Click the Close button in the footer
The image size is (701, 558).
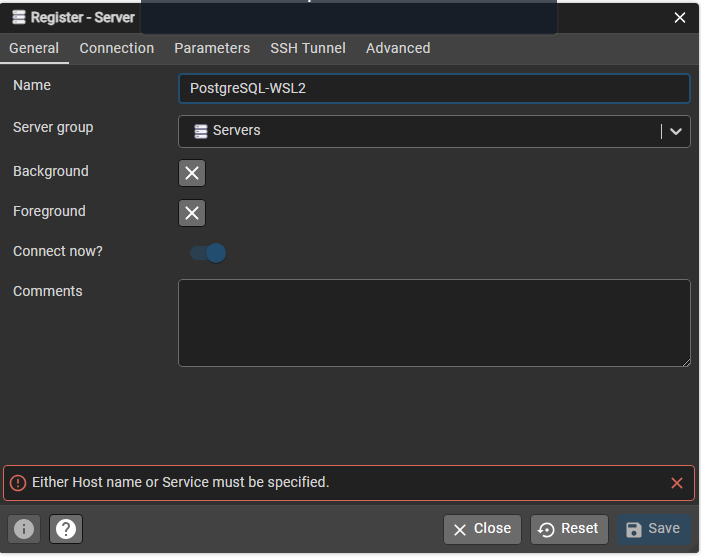[x=482, y=529]
